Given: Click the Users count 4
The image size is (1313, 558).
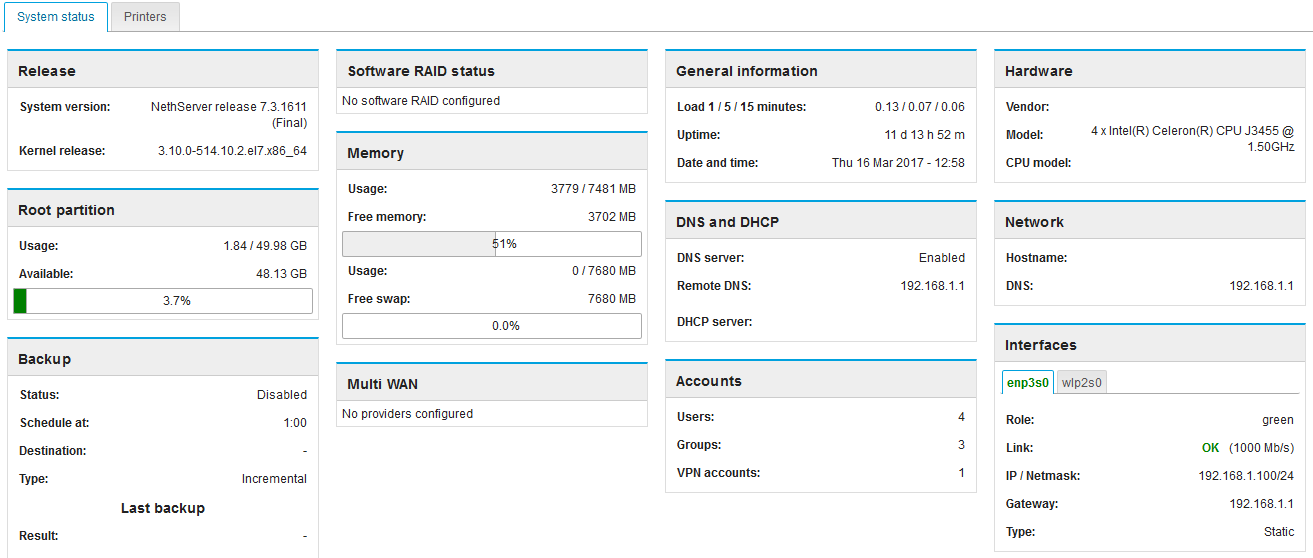Looking at the screenshot, I should pyautogui.click(x=961, y=417).
